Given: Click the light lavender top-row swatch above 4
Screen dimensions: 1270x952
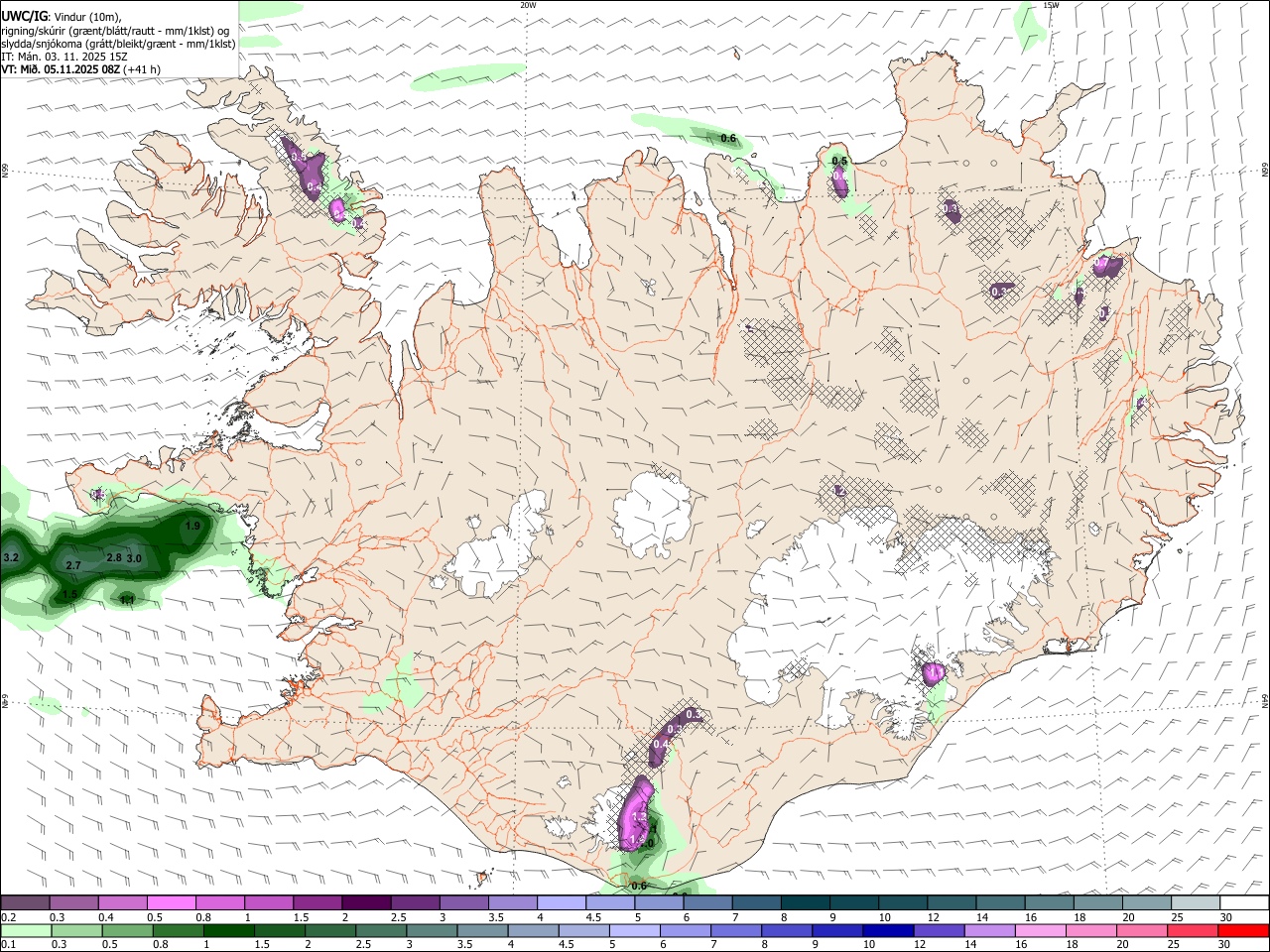Looking at the screenshot, I should click(560, 902).
